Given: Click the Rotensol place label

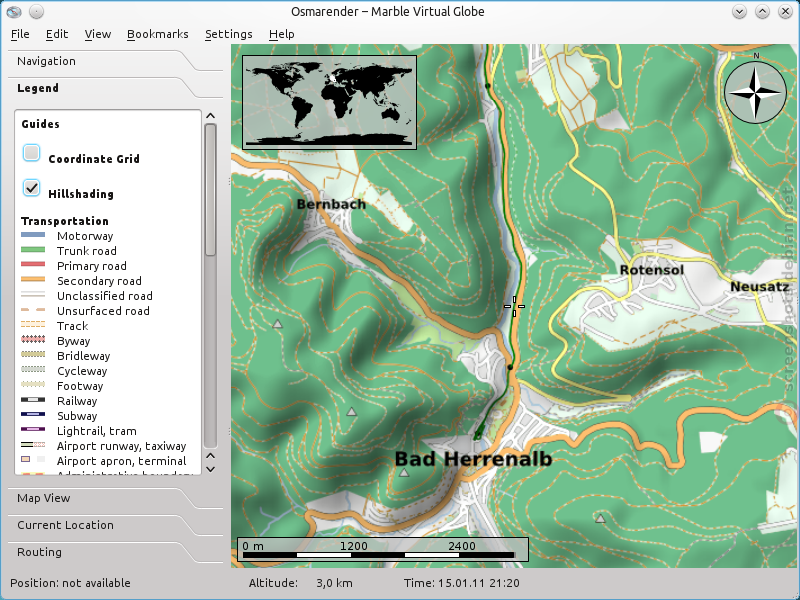Looking at the screenshot, I should 652,270.
